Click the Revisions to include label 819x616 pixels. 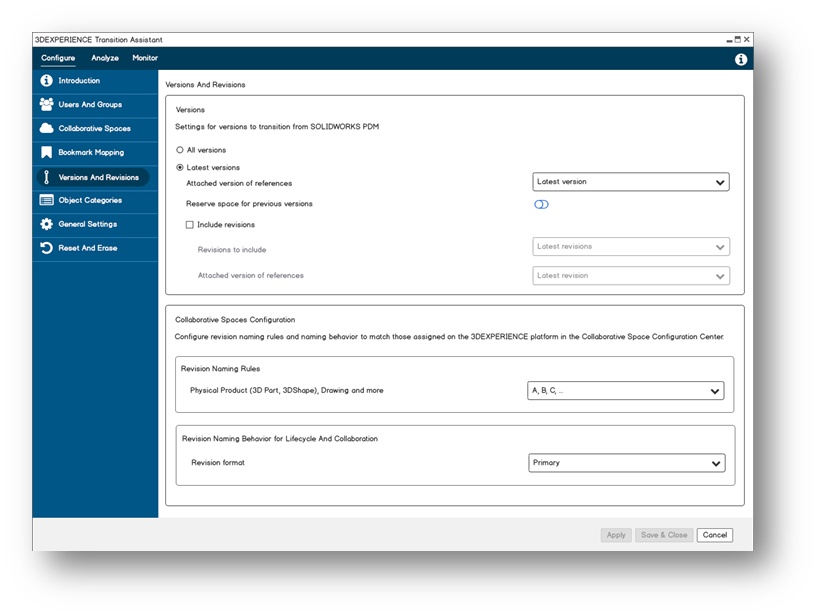[x=232, y=250]
